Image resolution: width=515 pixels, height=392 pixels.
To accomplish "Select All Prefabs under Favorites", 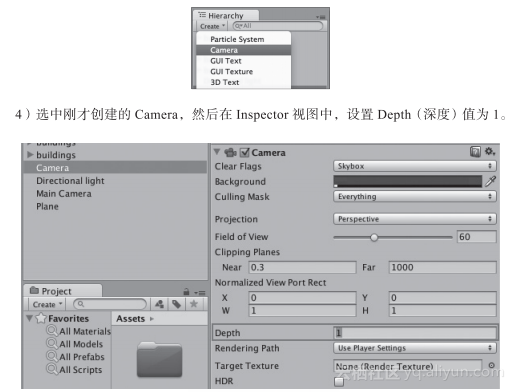I will pyautogui.click(x=82, y=357).
